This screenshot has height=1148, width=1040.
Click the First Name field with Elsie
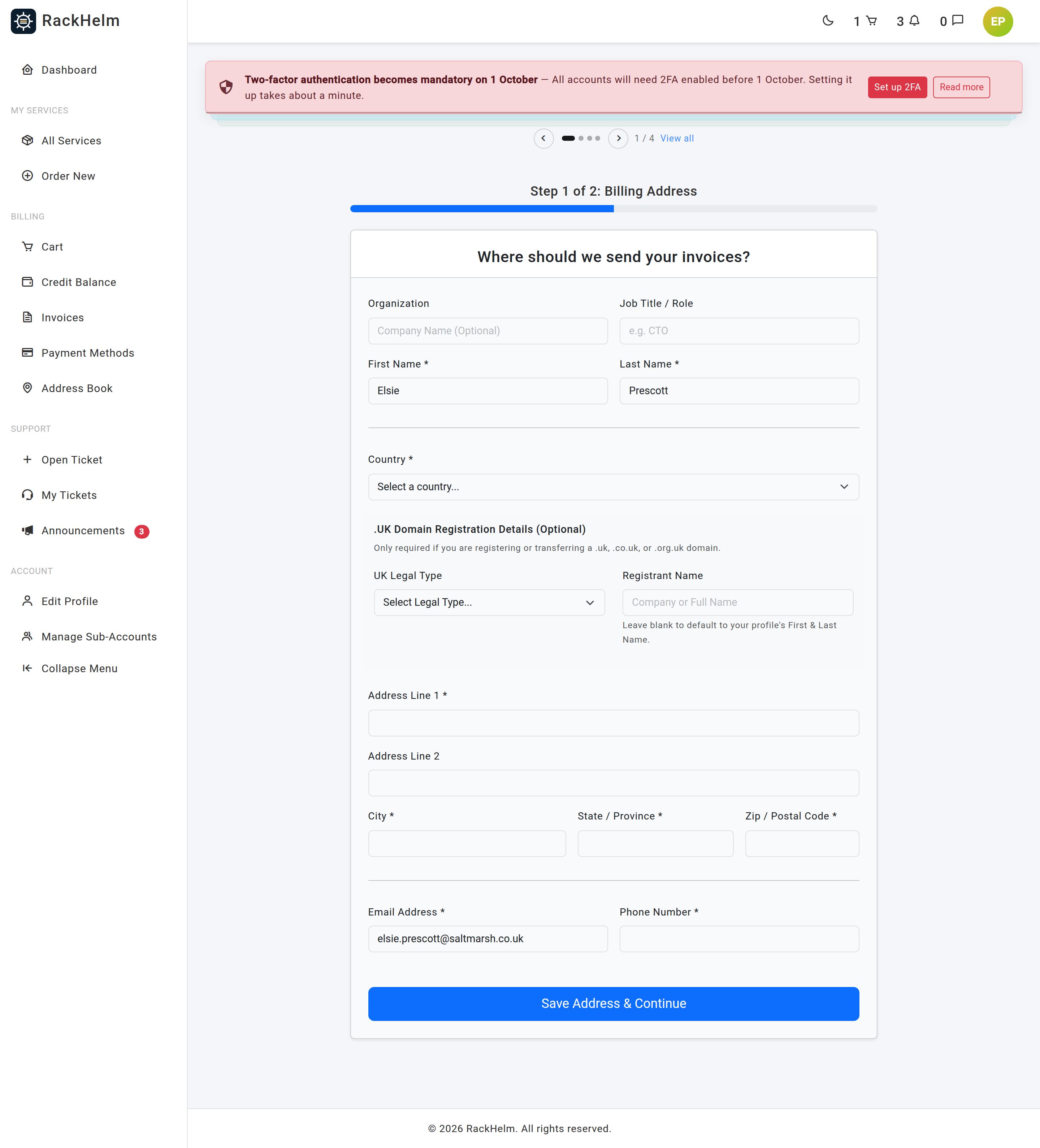[487, 391]
